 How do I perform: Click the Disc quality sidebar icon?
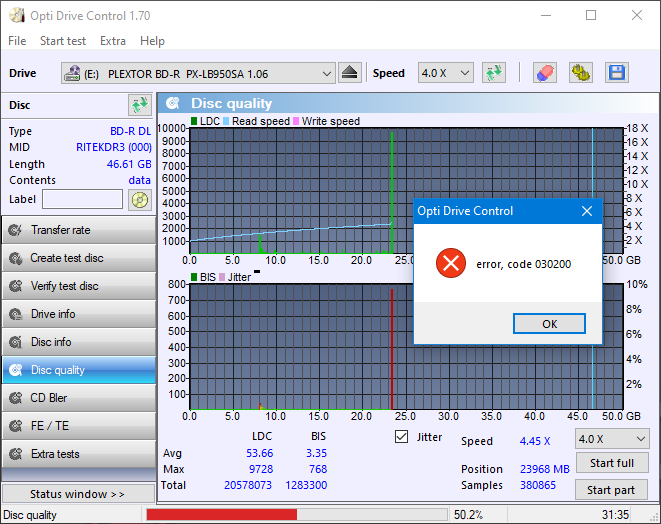[16, 370]
